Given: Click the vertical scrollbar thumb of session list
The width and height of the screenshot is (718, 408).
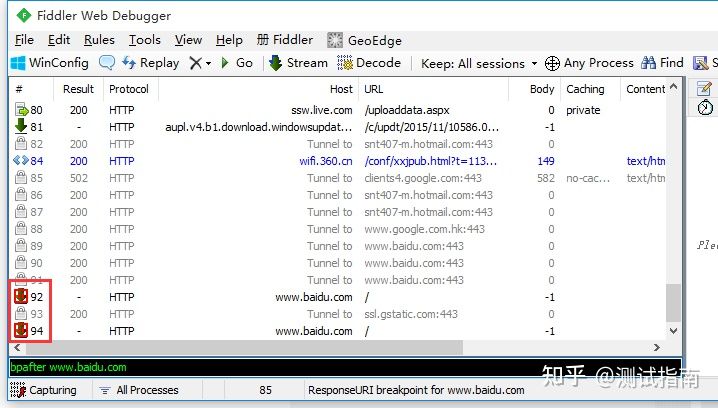Looking at the screenshot, I should point(673,303).
